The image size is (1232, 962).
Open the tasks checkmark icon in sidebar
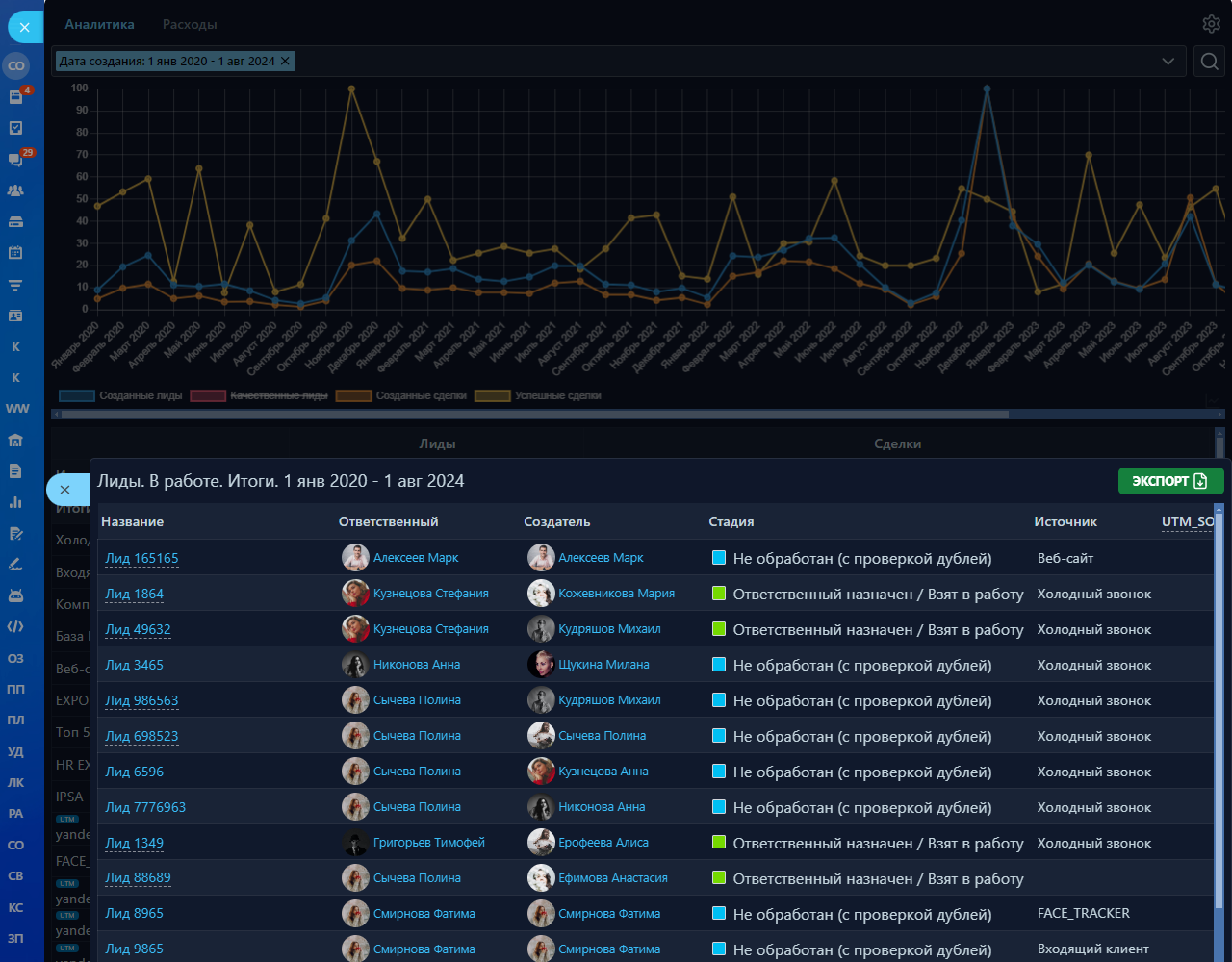pos(15,128)
